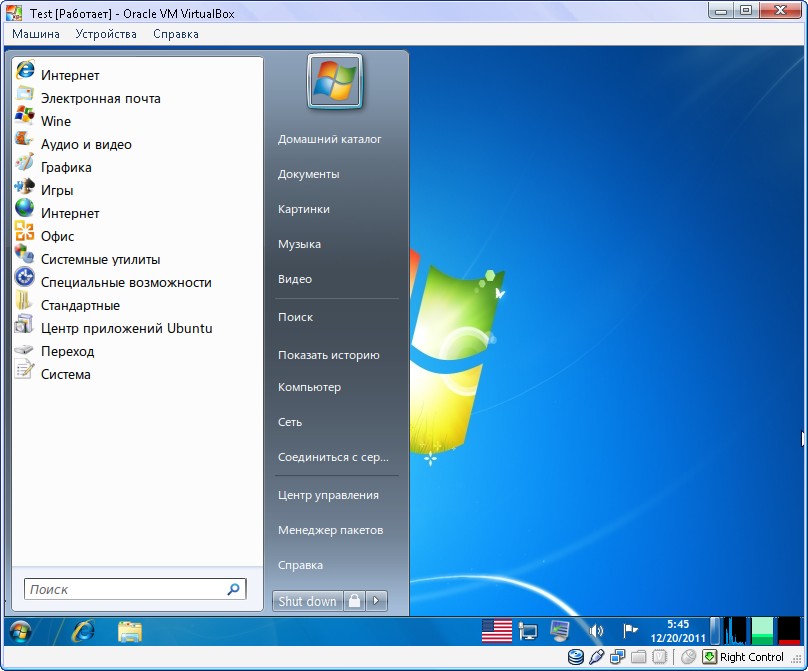Image resolution: width=808 pixels, height=671 pixels.
Task: Open the Аудио и видео icon
Action: tap(25, 139)
